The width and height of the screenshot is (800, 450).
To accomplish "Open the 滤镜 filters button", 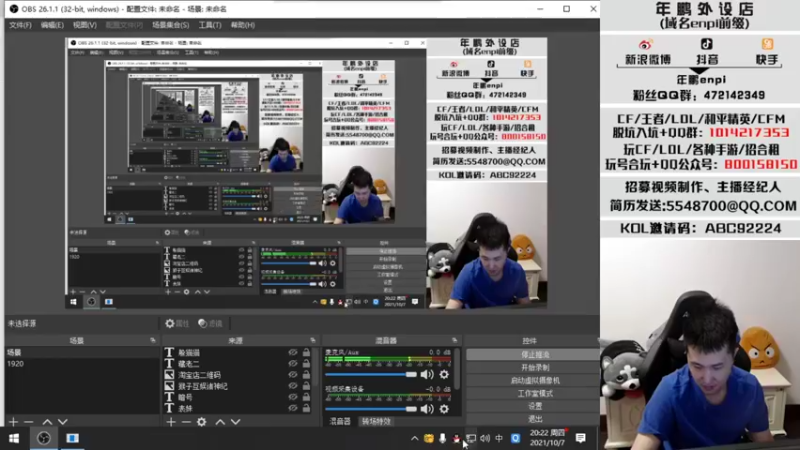I will click(210, 323).
